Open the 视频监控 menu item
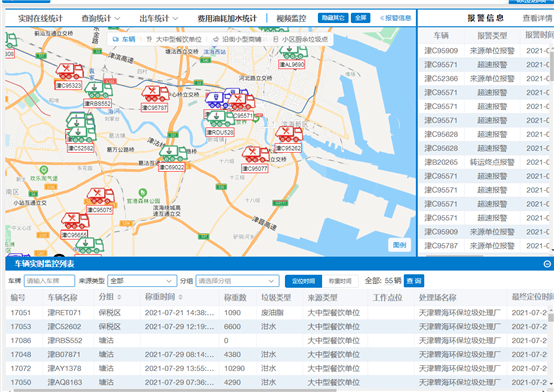Image resolution: width=554 pixels, height=392 pixels. coord(291,18)
